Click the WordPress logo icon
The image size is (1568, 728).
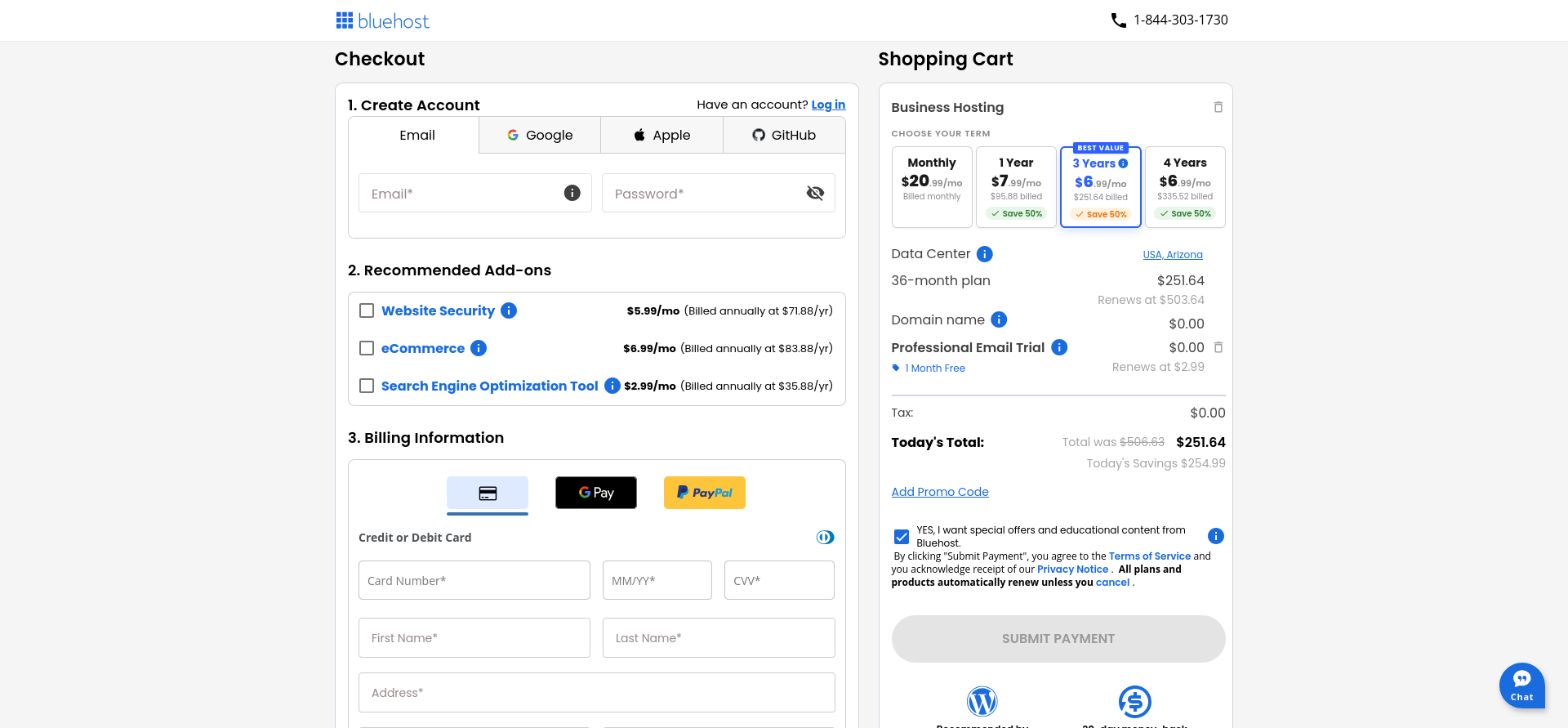[x=982, y=701]
